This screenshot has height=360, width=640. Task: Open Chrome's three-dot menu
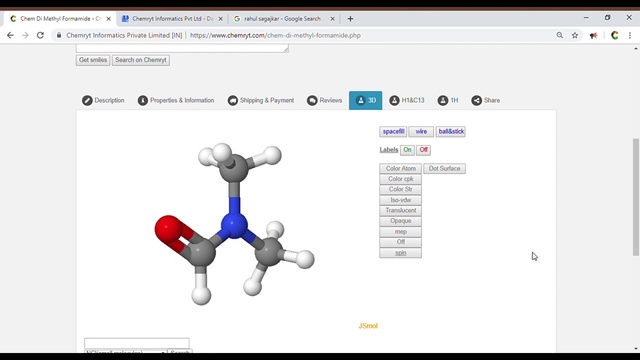click(630, 36)
